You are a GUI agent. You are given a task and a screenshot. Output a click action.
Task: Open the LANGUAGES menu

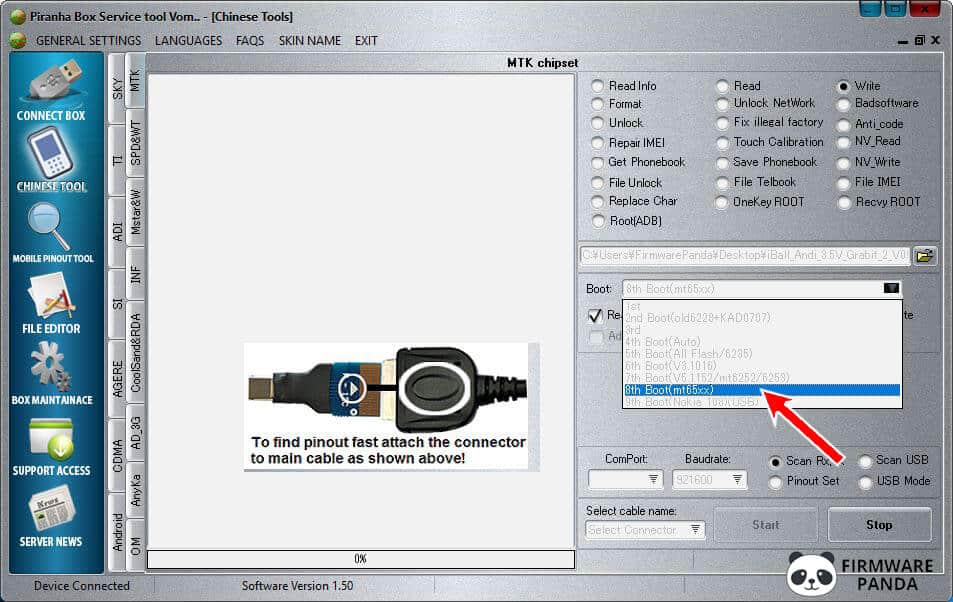pos(188,40)
